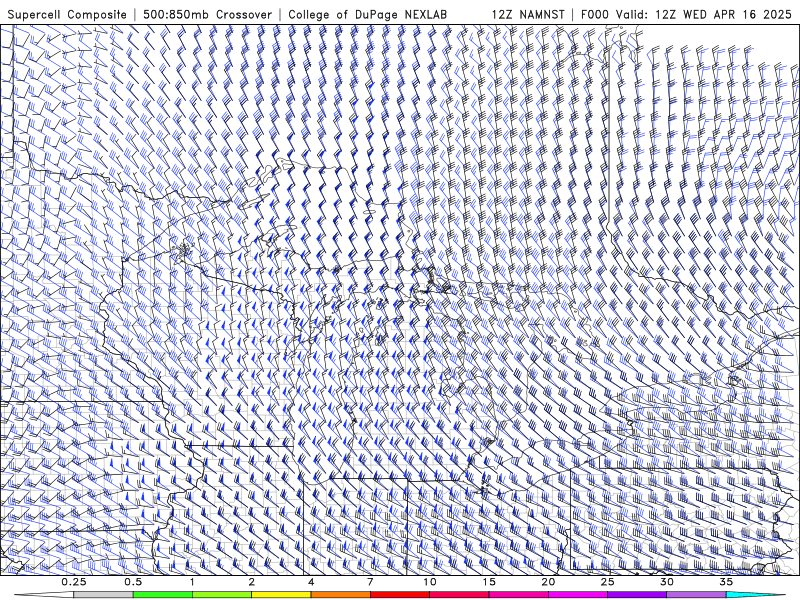The image size is (800, 600).
Task: Click the 'F000 Valid: 12Z WED APR 16 2025' text
Action: point(686,15)
